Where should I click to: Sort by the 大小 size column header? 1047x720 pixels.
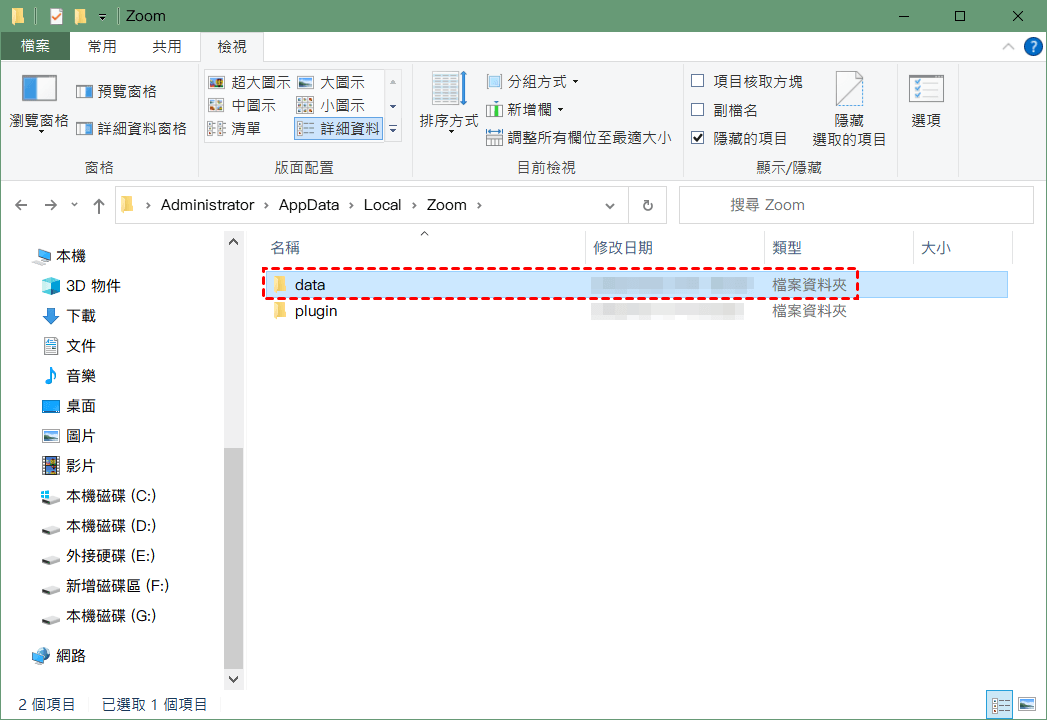[x=962, y=248]
